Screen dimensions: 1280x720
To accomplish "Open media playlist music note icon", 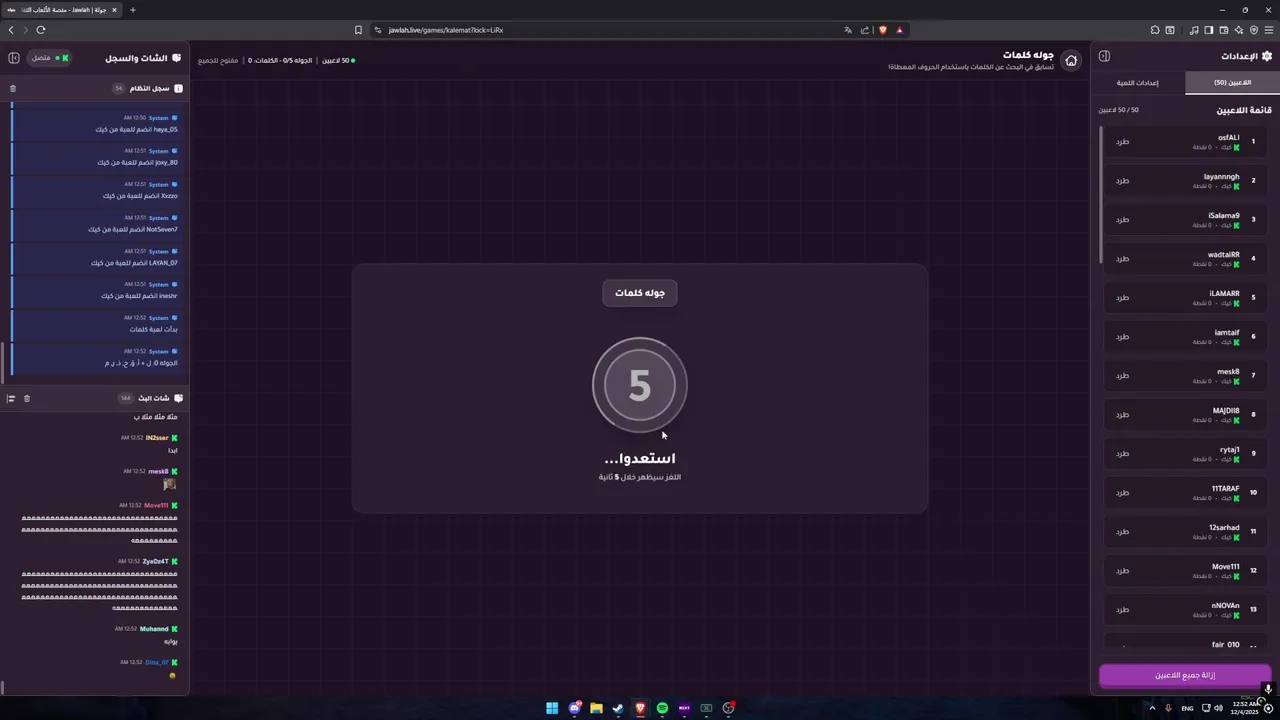I will (x=1193, y=30).
